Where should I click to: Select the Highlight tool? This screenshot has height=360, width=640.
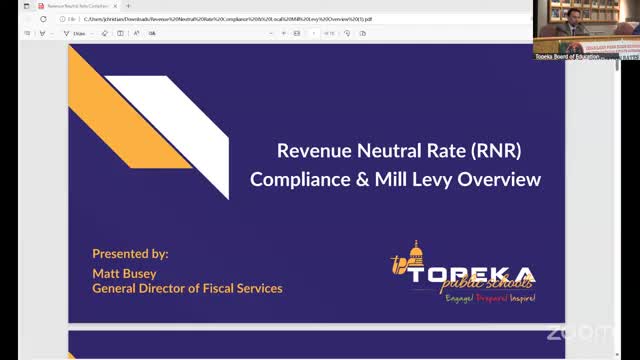click(42, 33)
